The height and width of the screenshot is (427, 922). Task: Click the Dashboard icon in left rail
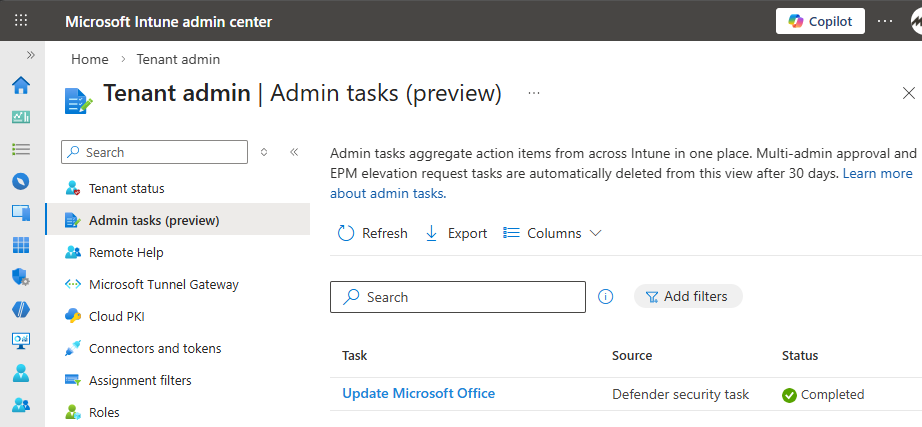click(20, 117)
